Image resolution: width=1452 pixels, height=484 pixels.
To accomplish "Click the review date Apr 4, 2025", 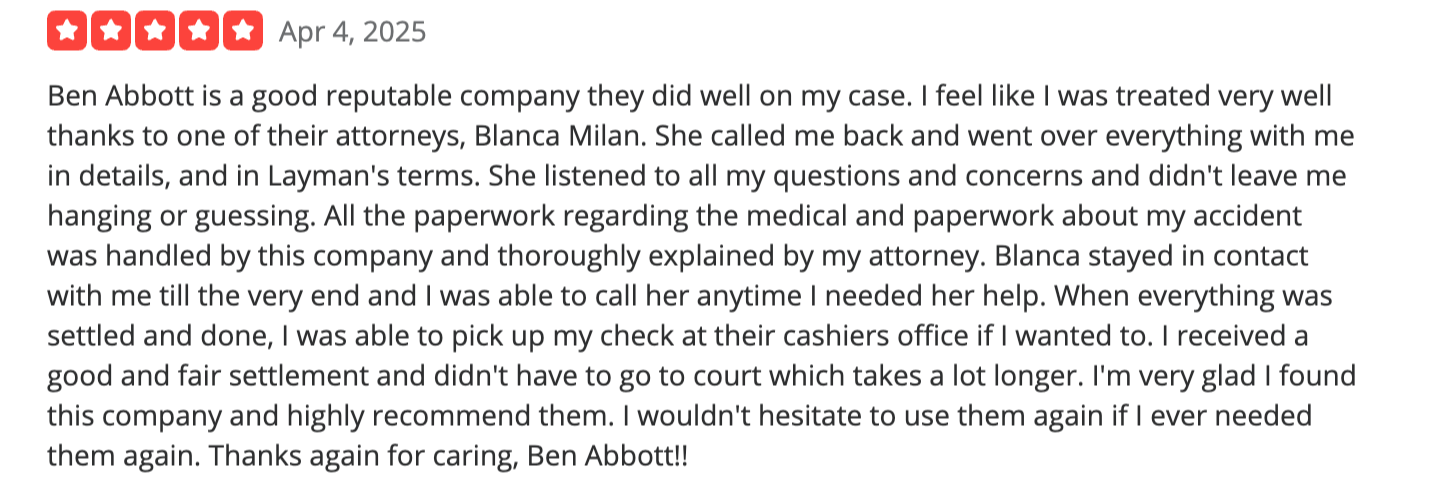I will coord(352,32).
